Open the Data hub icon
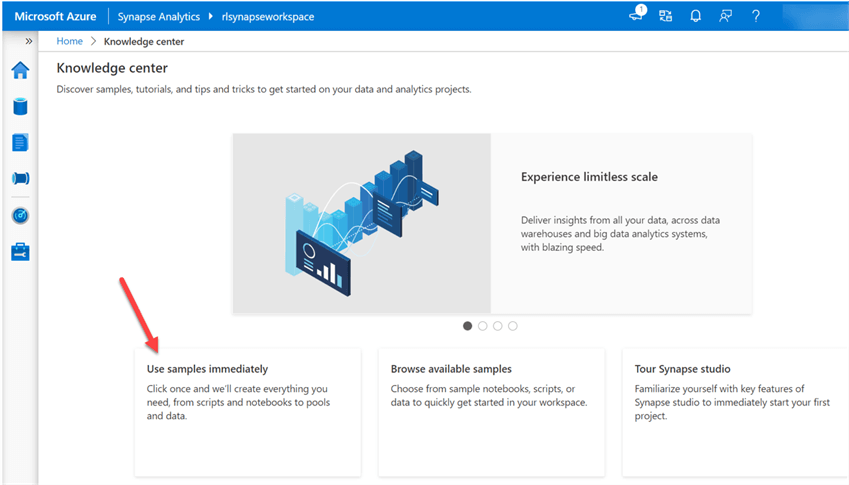 [x=20, y=106]
